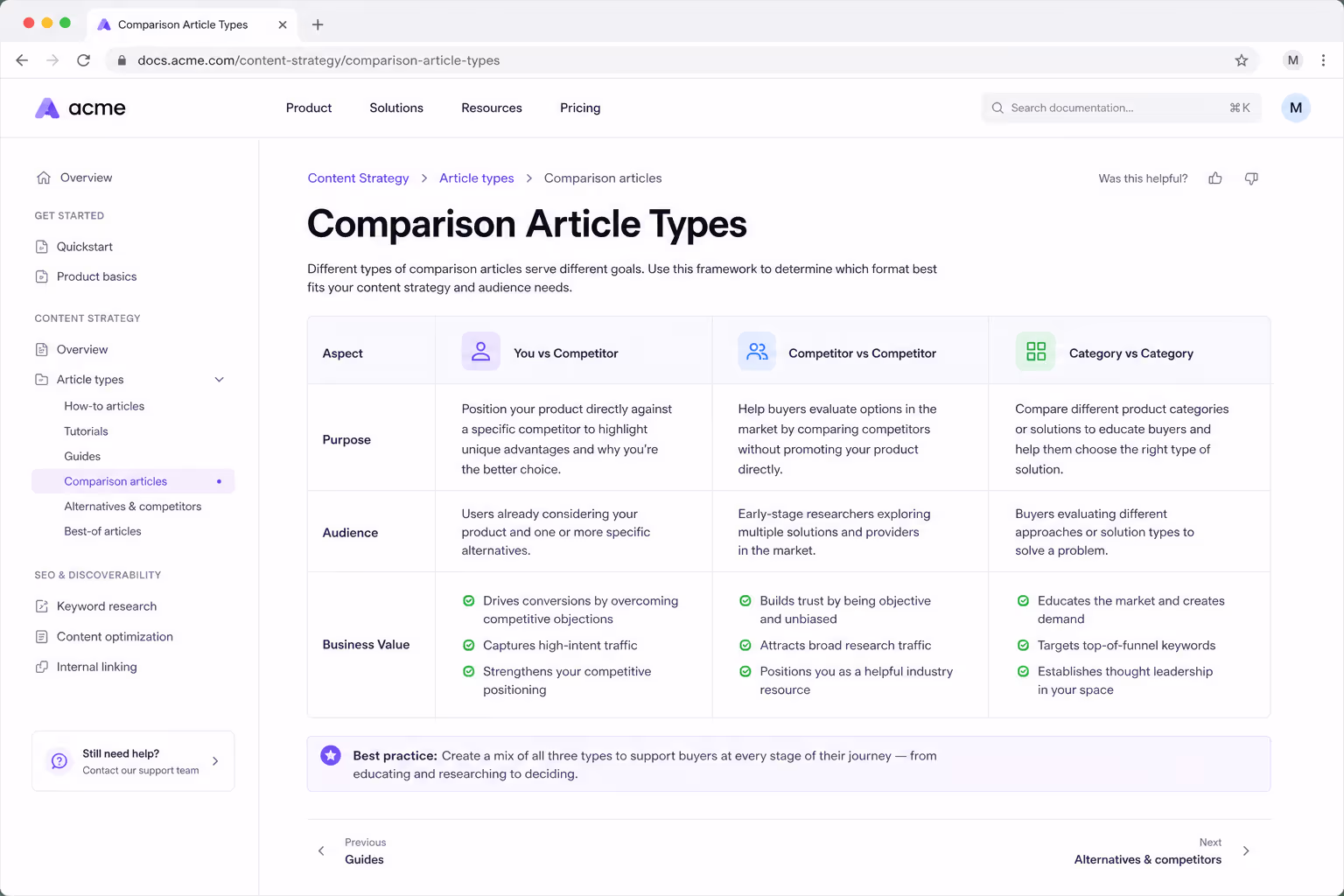Click 'Captures high-intent traffic' text
The width and height of the screenshot is (1344, 896).
tap(560, 646)
